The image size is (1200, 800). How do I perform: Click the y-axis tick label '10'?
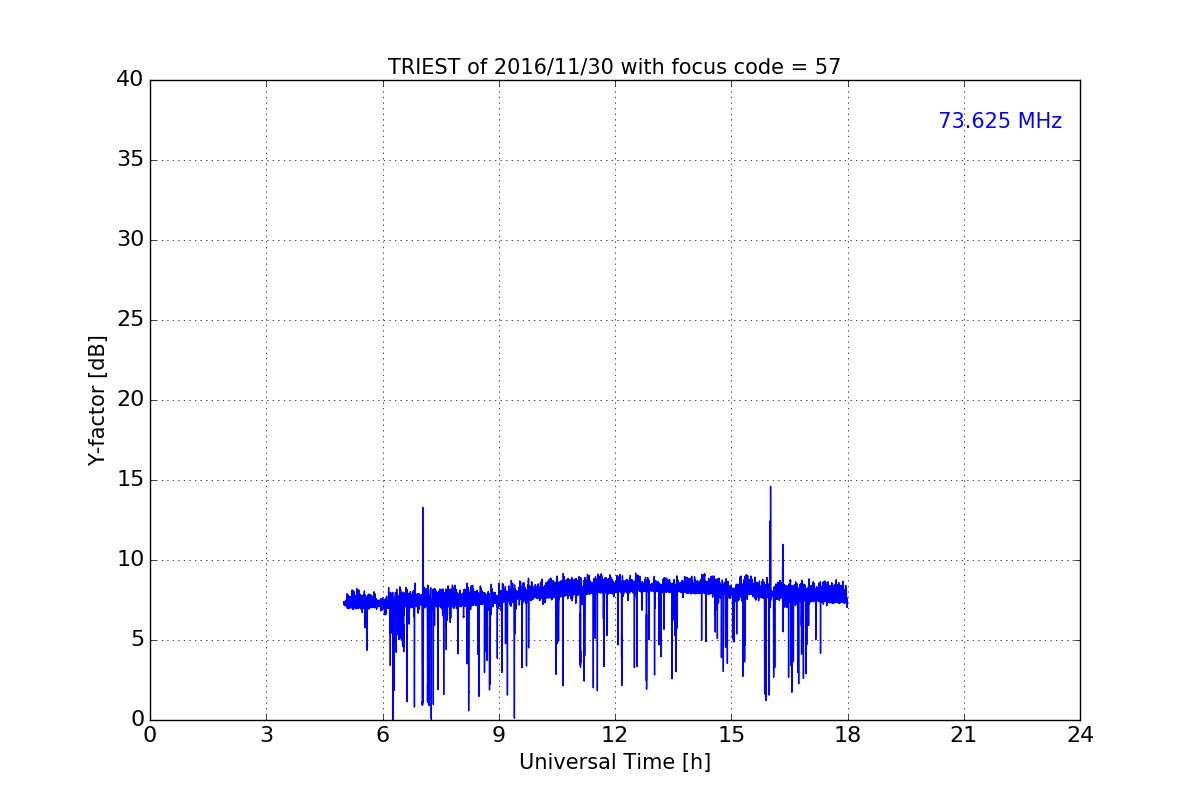[x=129, y=560]
